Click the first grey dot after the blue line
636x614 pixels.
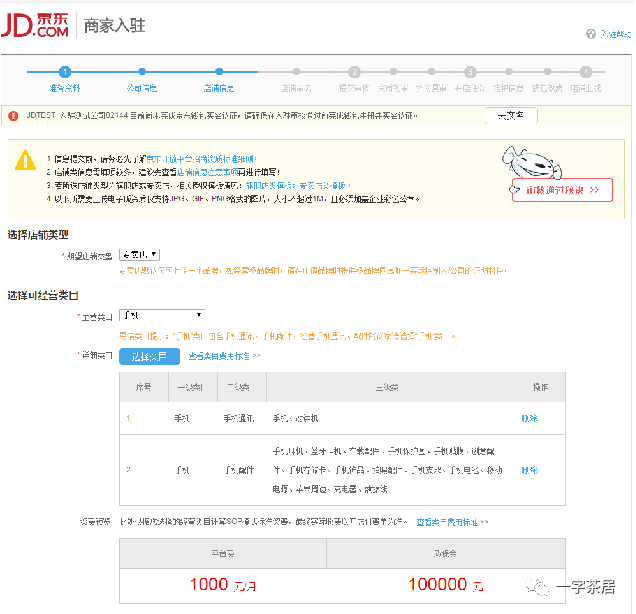(x=297, y=72)
